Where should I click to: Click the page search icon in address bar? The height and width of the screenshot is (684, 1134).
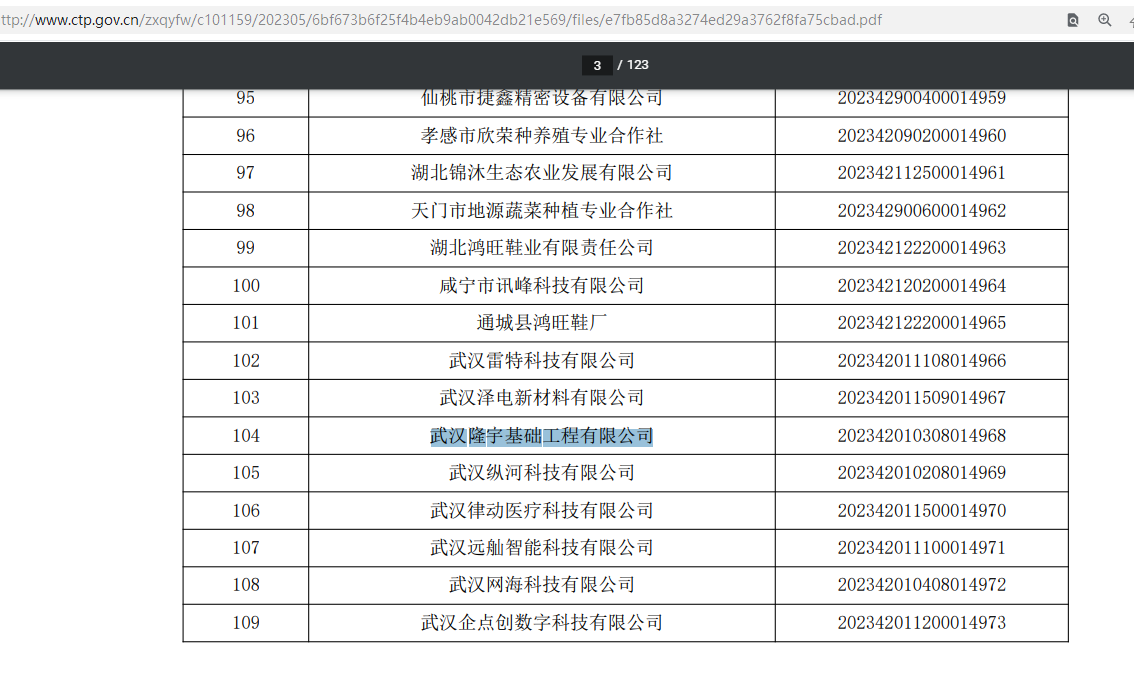(x=1073, y=20)
